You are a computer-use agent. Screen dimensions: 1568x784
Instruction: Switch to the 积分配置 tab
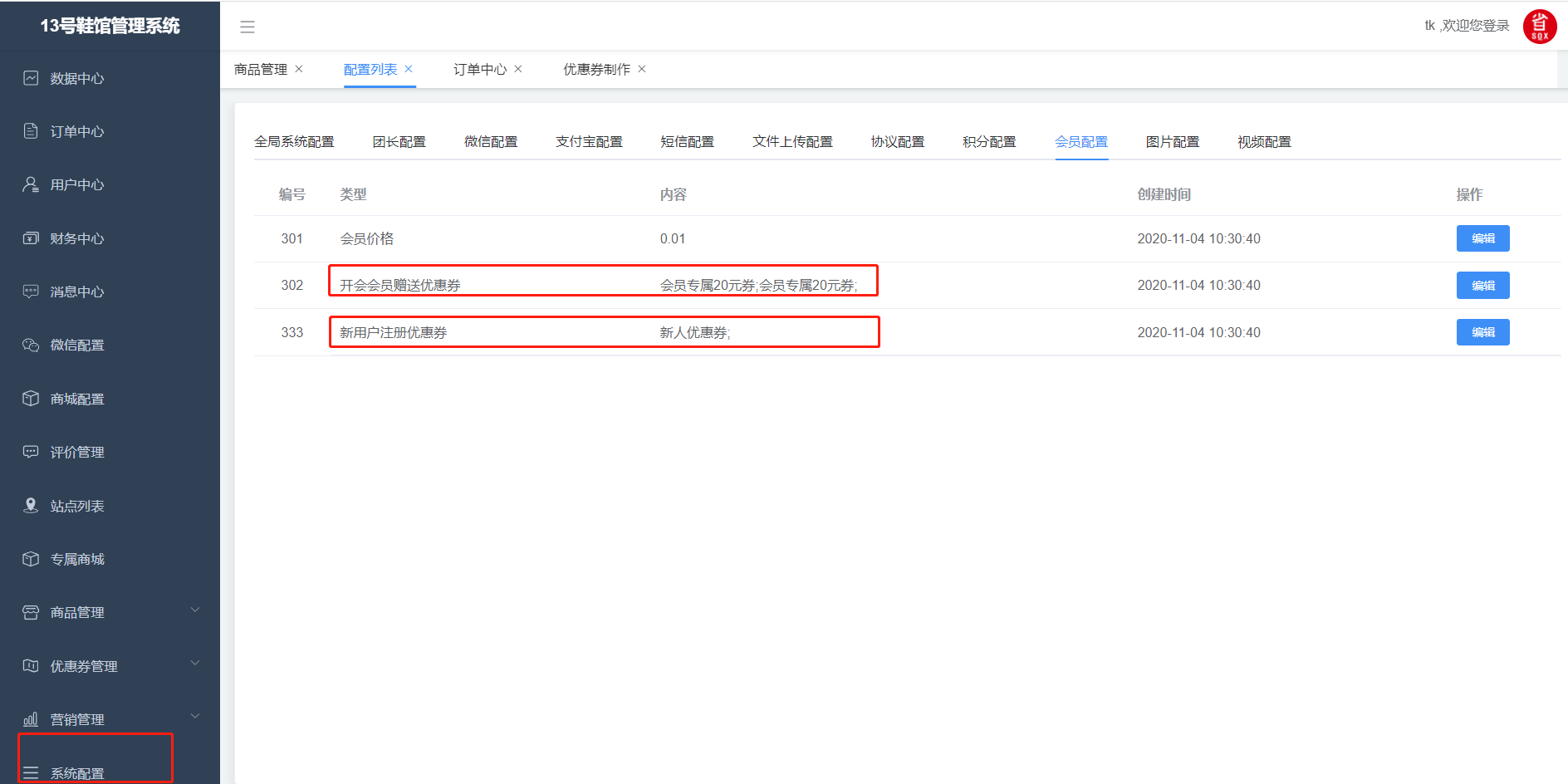pyautogui.click(x=989, y=142)
